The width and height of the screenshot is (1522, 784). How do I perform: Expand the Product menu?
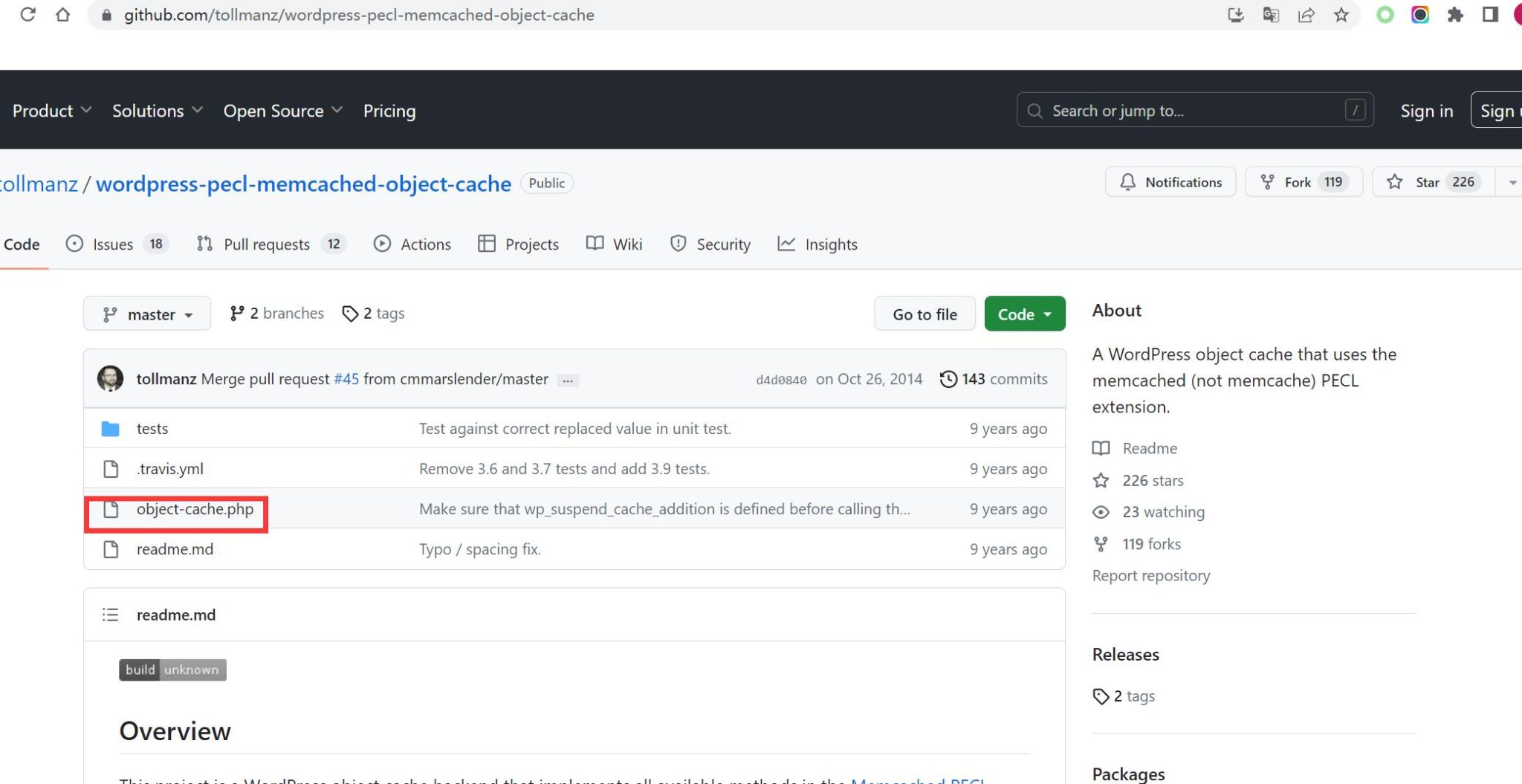51,111
